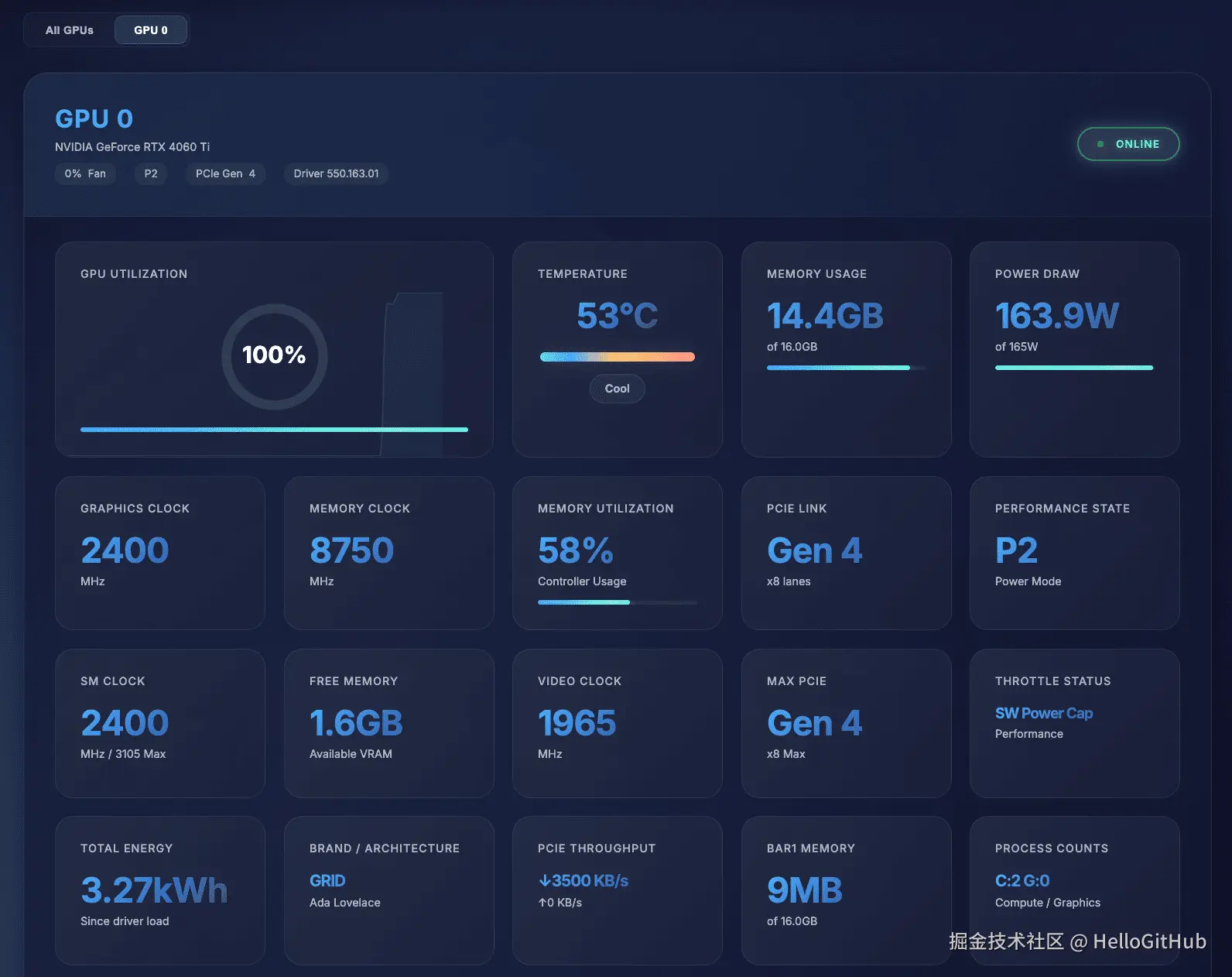Viewport: 1232px width, 977px height.
Task: Click the 3.27kWh total energy value
Action: coord(154,890)
